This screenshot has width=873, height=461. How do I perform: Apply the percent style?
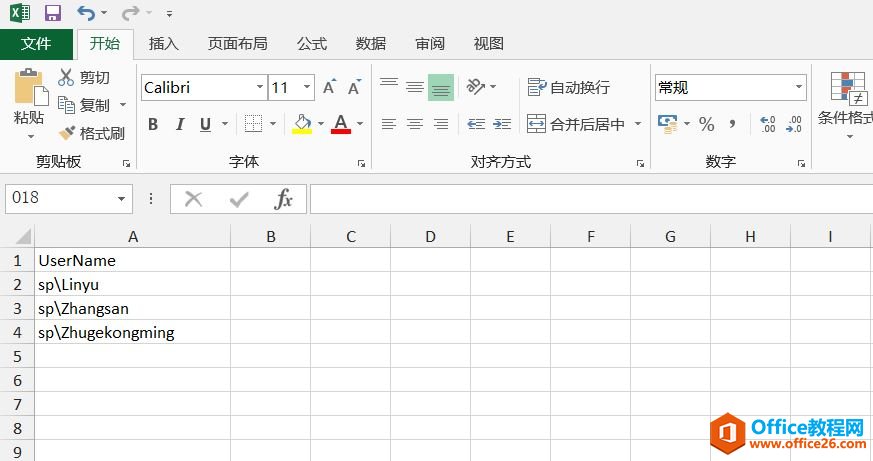pos(707,124)
